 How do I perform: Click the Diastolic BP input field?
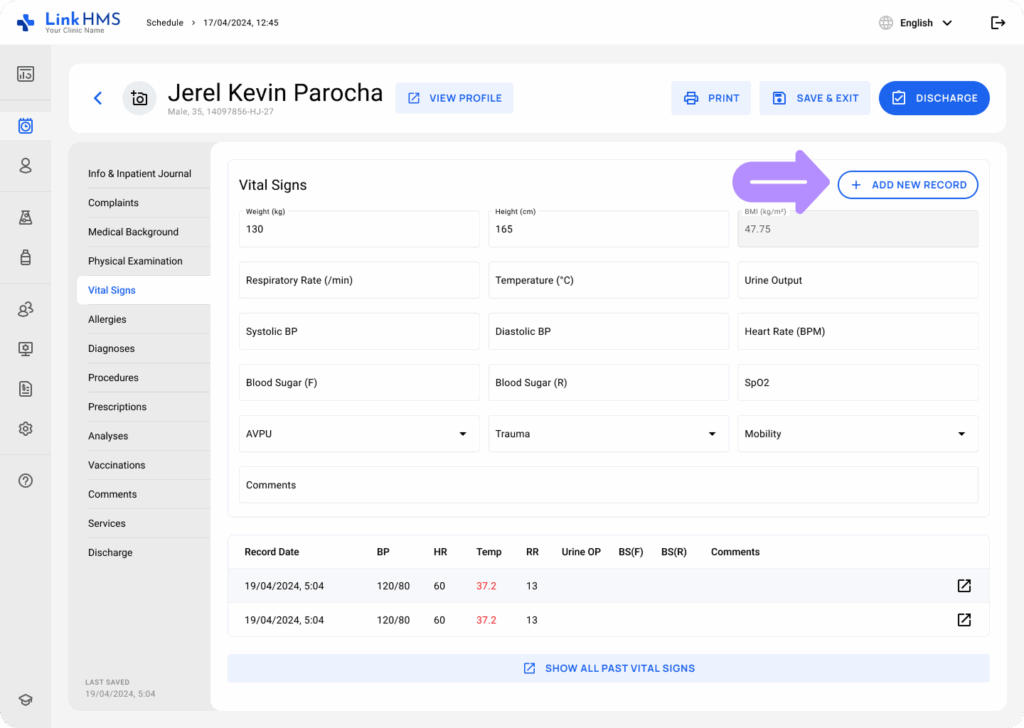[x=609, y=331]
